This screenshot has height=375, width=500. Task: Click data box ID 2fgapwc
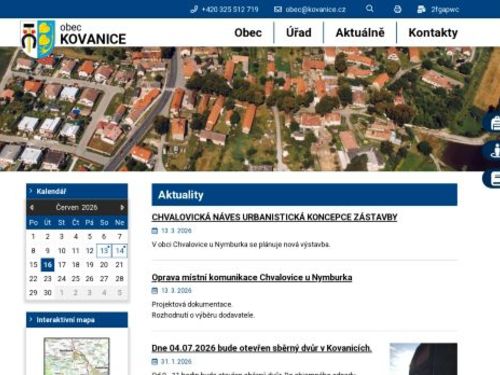(x=445, y=9)
